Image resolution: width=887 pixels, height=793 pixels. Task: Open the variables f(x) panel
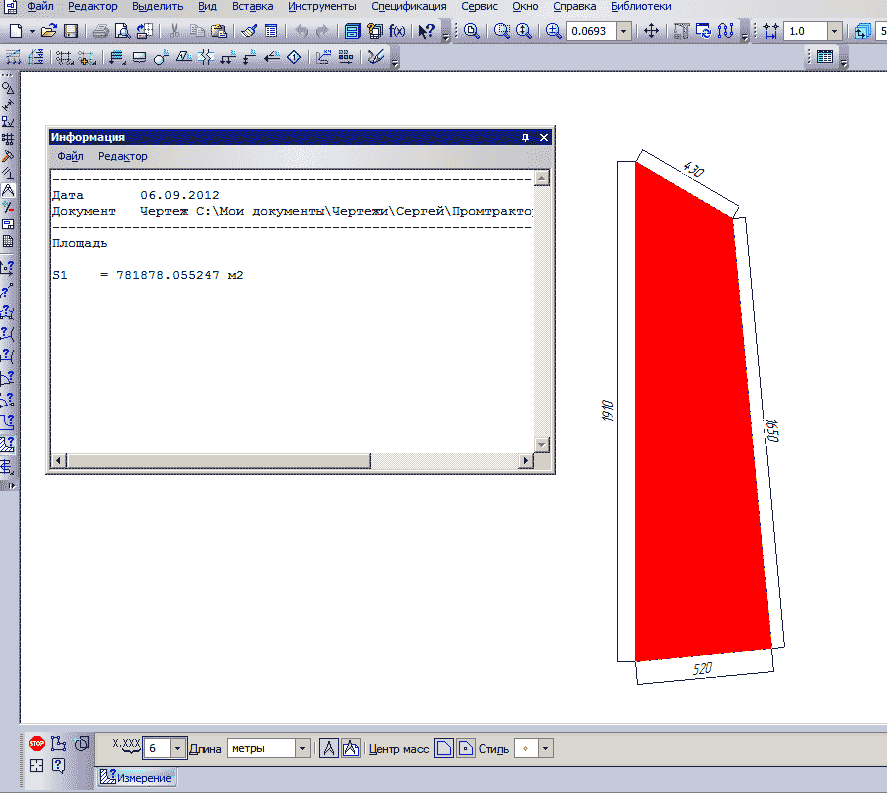point(397,31)
